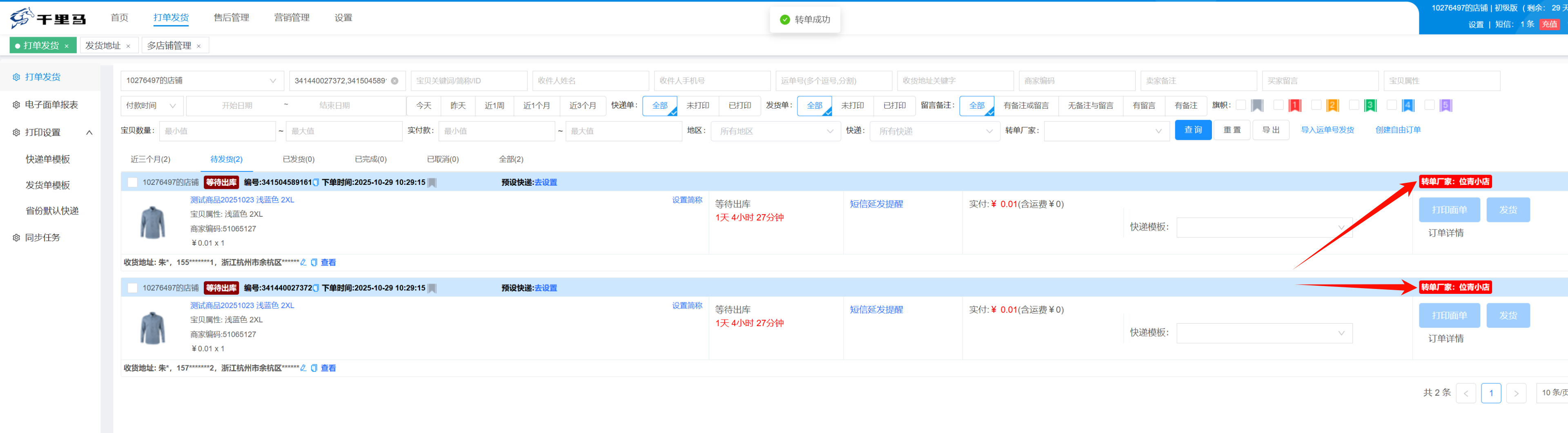
Task: Click the blue 查询 button
Action: click(1192, 130)
